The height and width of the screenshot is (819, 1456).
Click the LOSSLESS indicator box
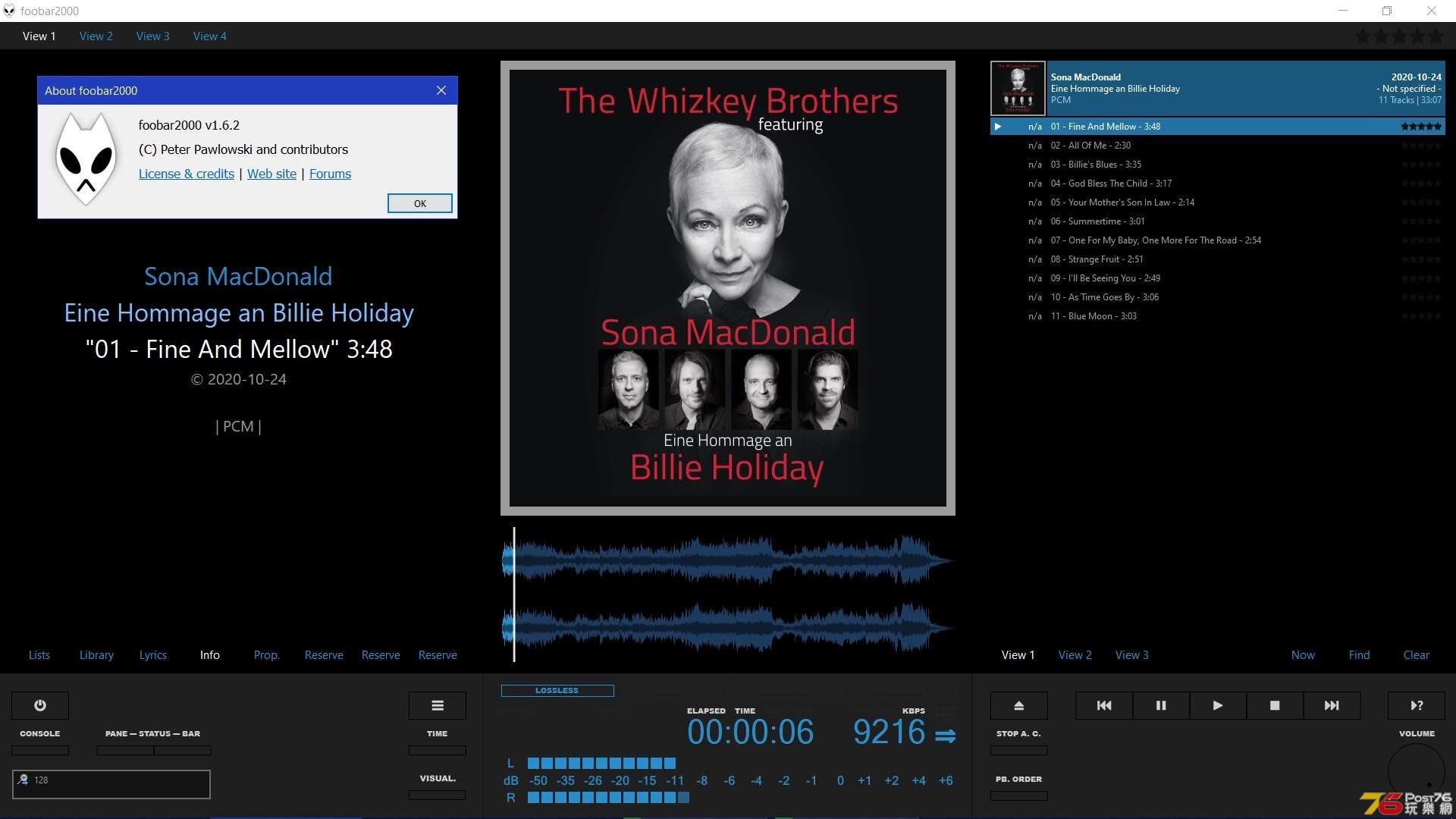click(x=557, y=691)
